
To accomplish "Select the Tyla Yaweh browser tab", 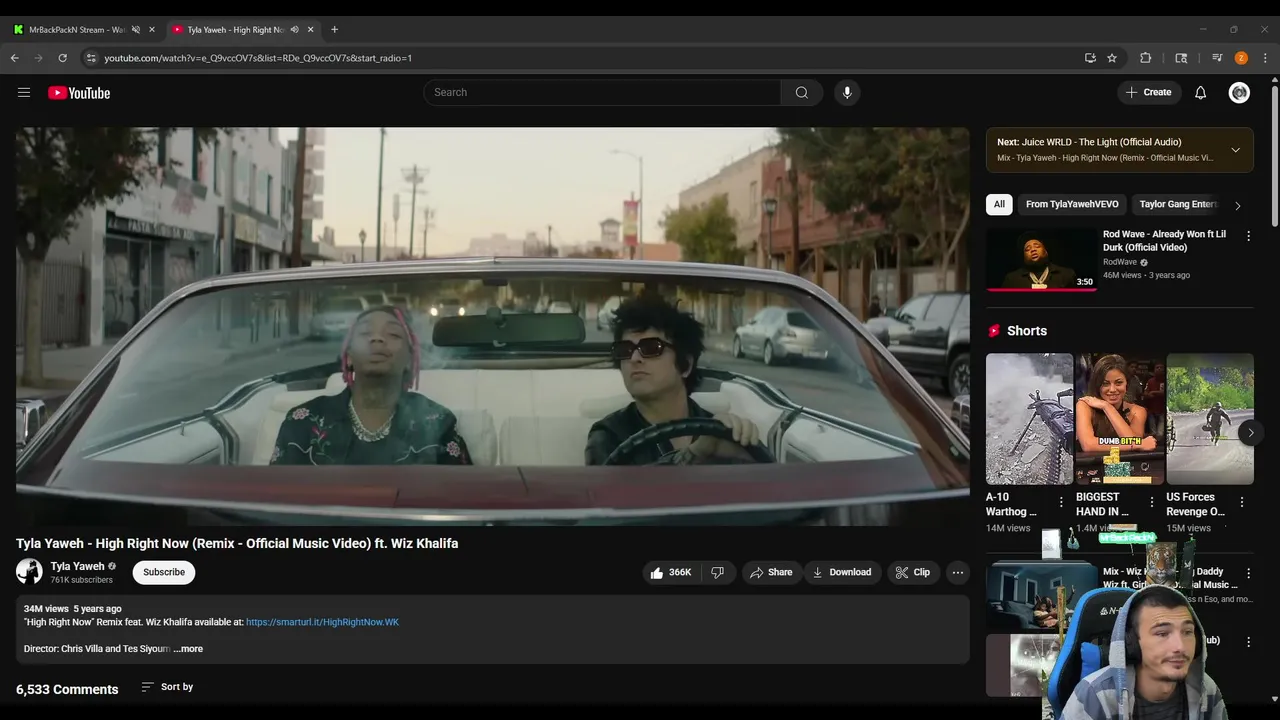I will [235, 30].
